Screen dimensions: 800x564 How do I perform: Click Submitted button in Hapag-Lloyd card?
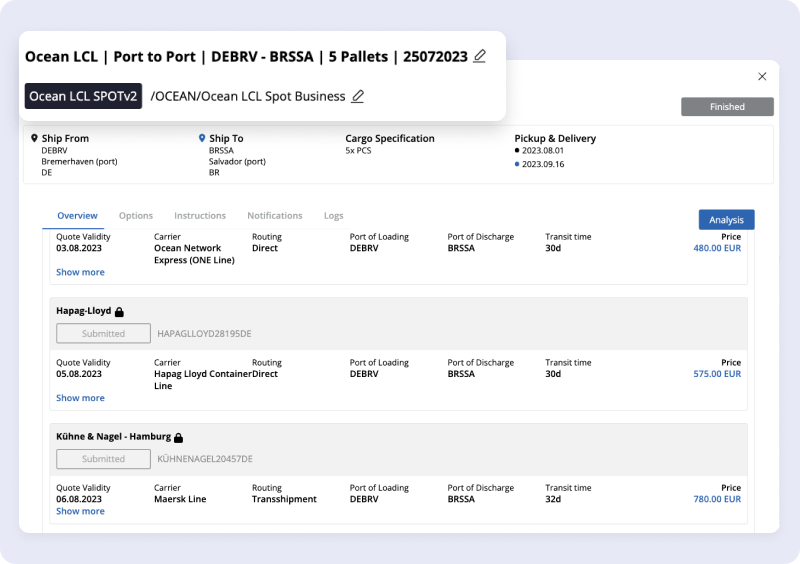coord(104,333)
